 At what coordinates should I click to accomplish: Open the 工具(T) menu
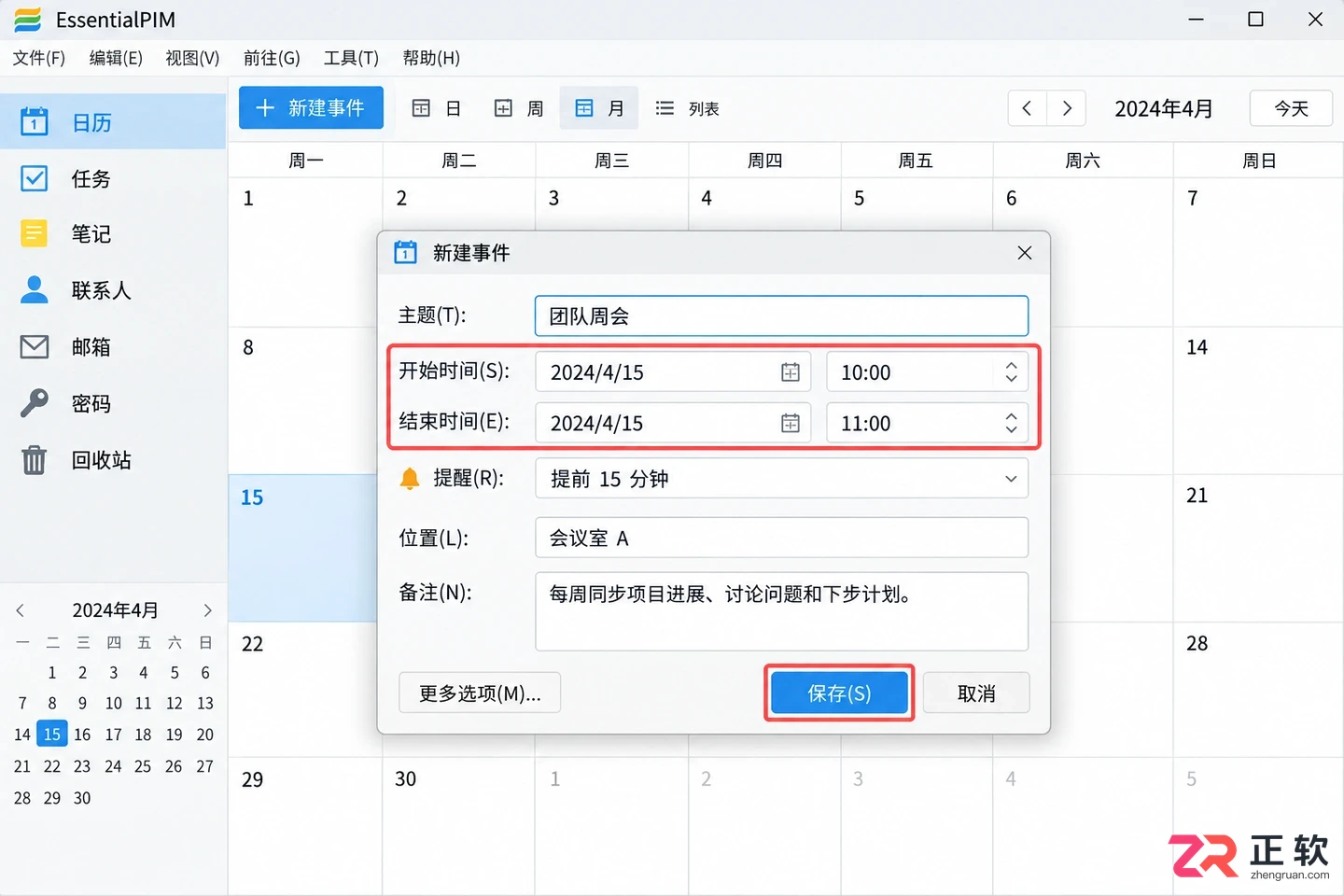click(351, 58)
